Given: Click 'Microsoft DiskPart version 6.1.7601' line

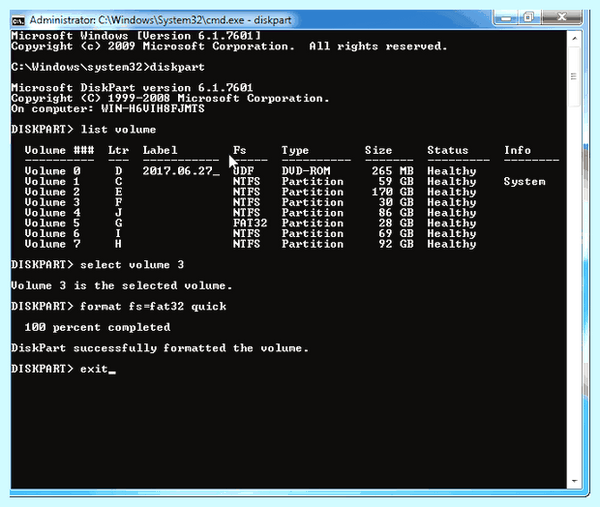Looking at the screenshot, I should point(132,88).
